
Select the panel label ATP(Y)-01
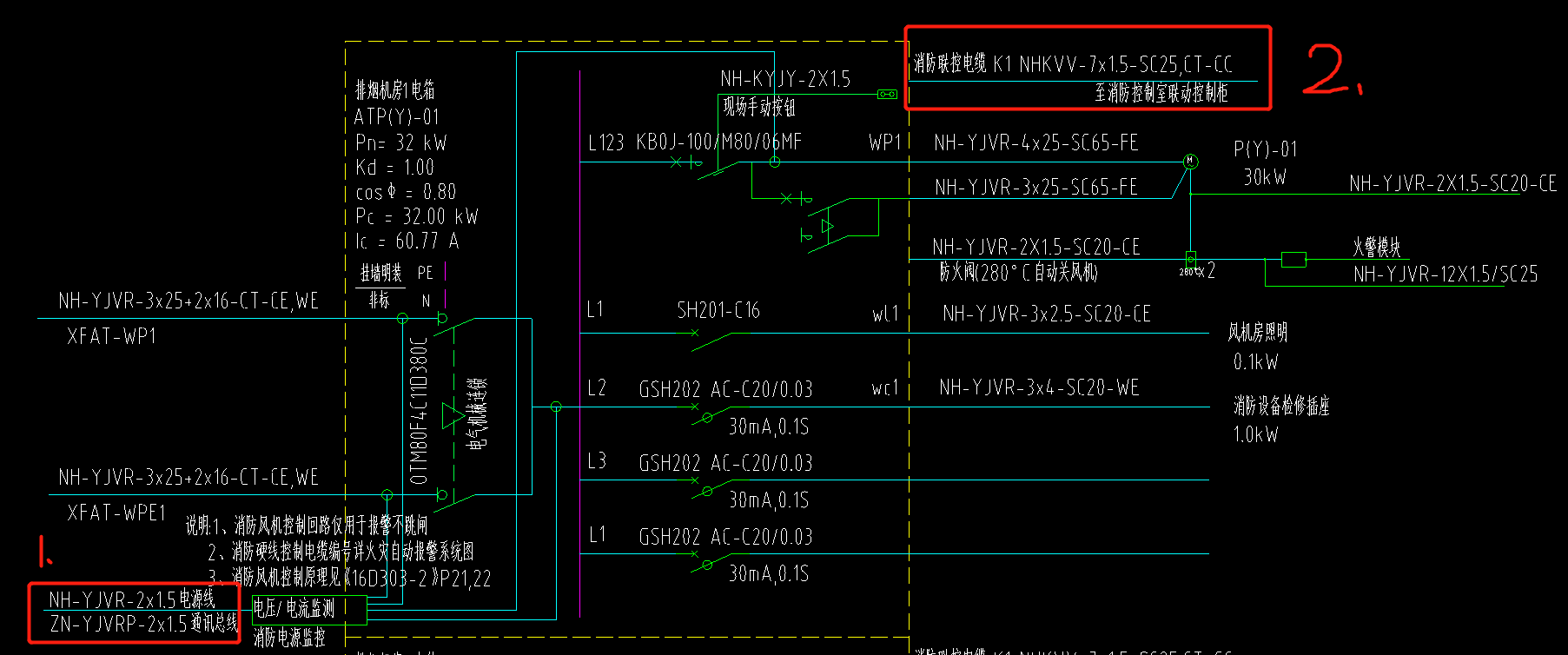[396, 116]
